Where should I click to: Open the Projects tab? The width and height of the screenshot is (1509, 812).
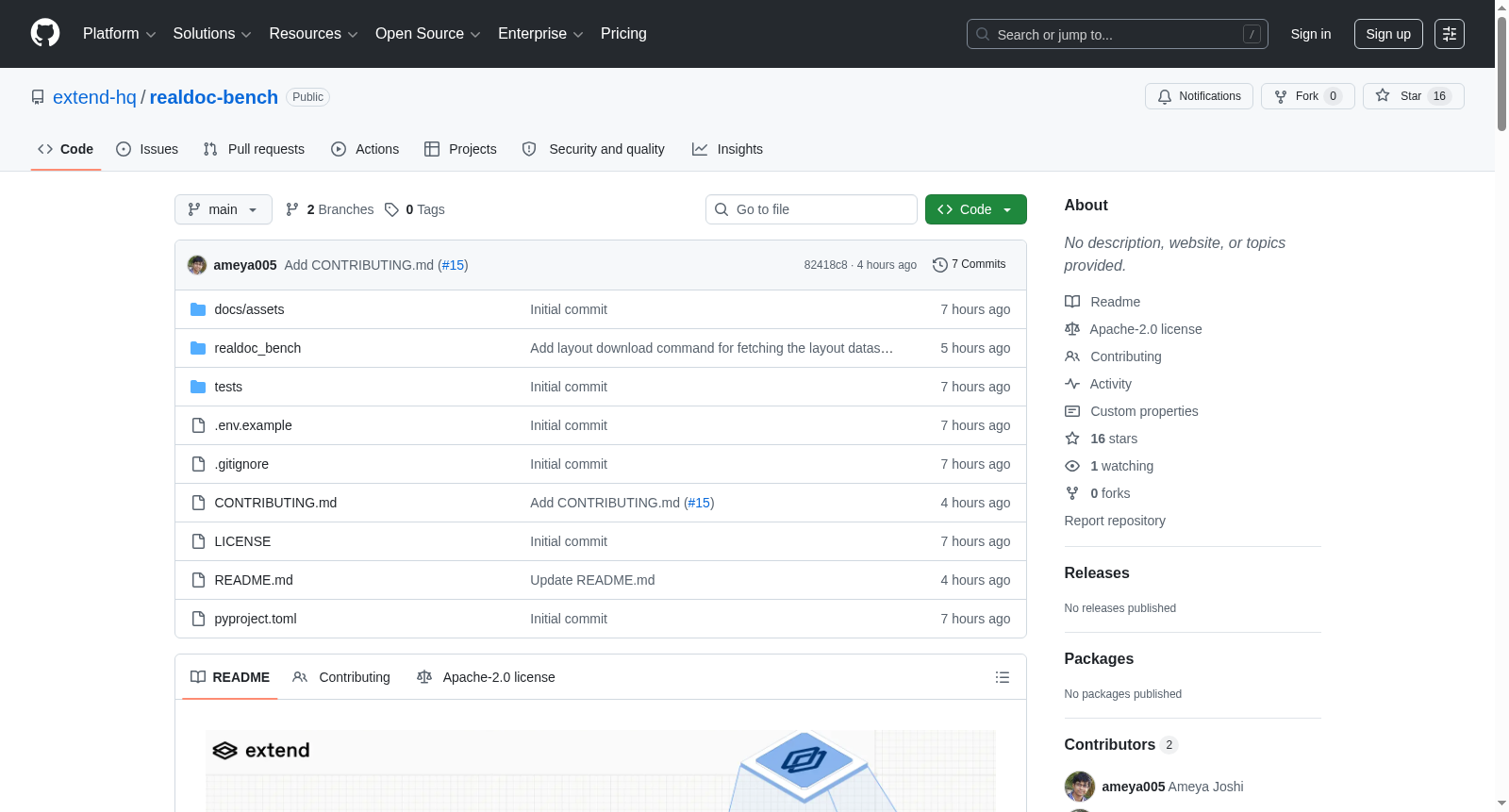460,149
